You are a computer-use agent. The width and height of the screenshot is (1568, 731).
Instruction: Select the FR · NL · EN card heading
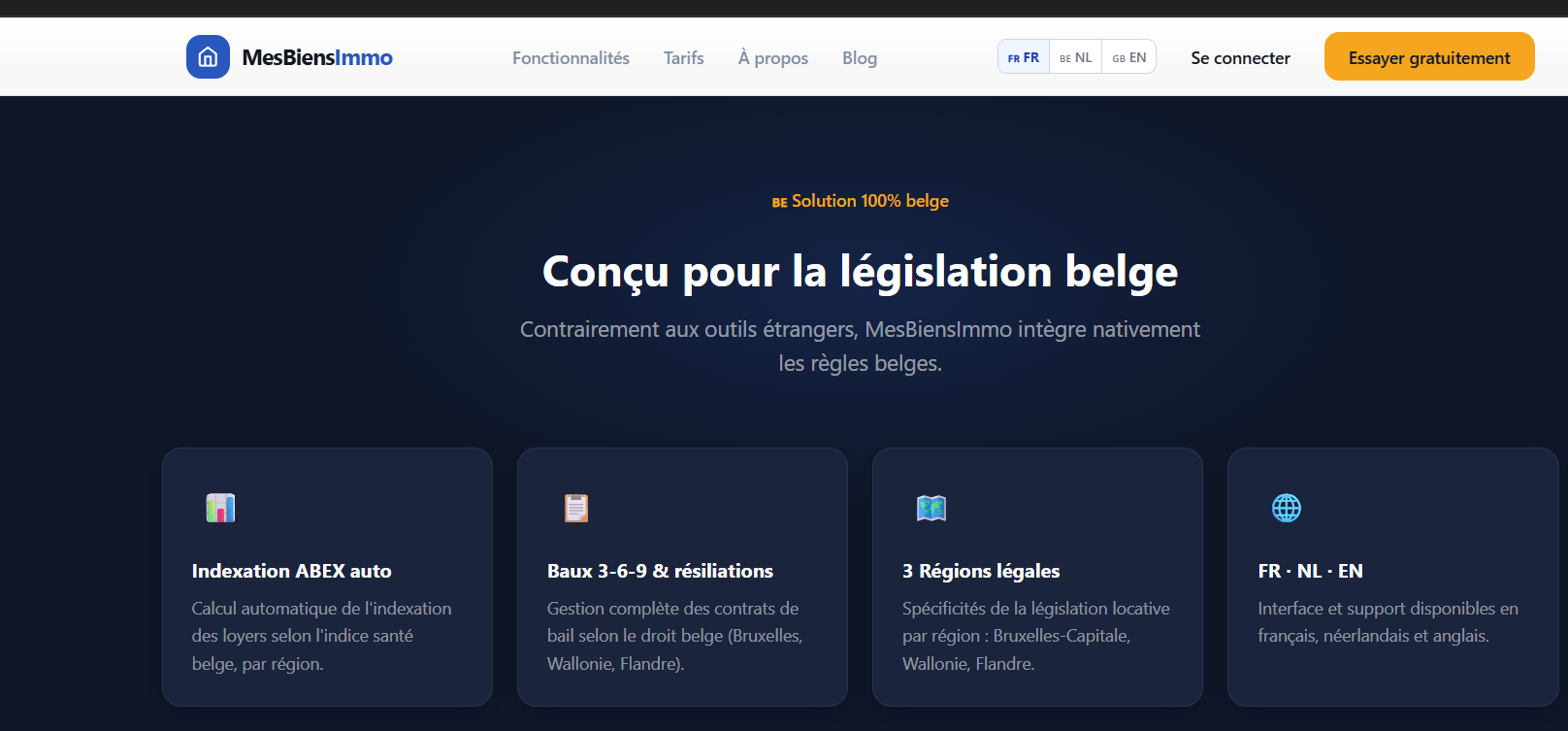point(1311,571)
